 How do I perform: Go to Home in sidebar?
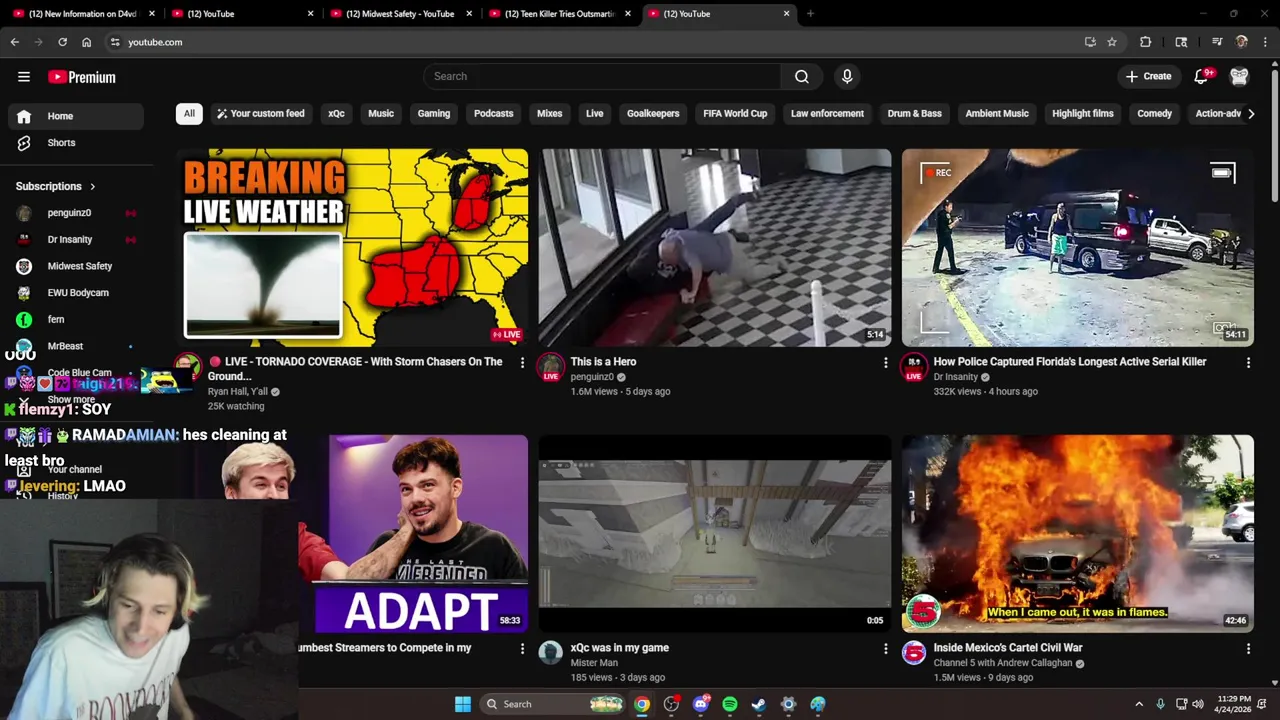click(76, 116)
